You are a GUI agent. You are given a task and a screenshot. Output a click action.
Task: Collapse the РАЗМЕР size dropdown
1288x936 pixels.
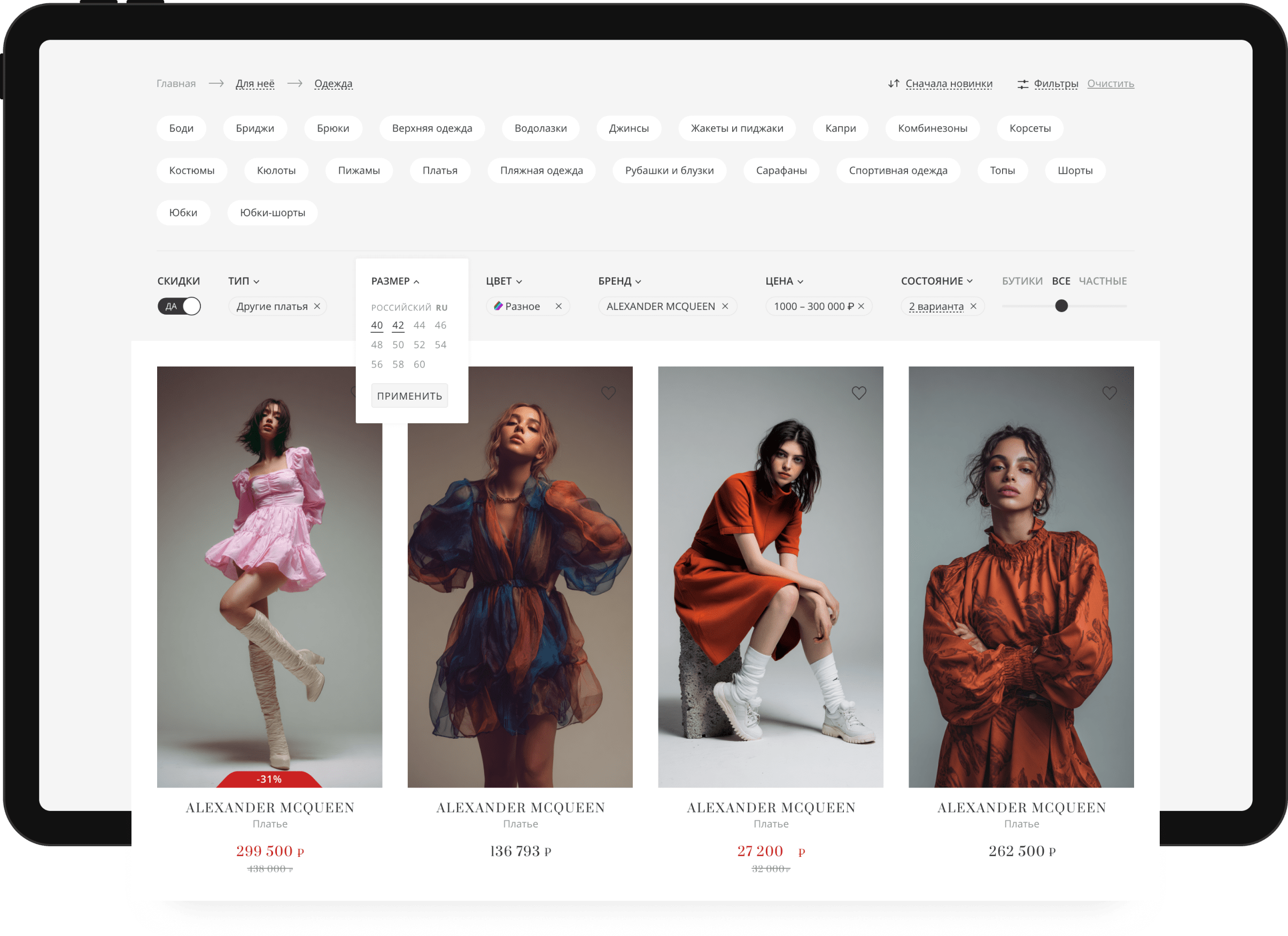click(395, 281)
